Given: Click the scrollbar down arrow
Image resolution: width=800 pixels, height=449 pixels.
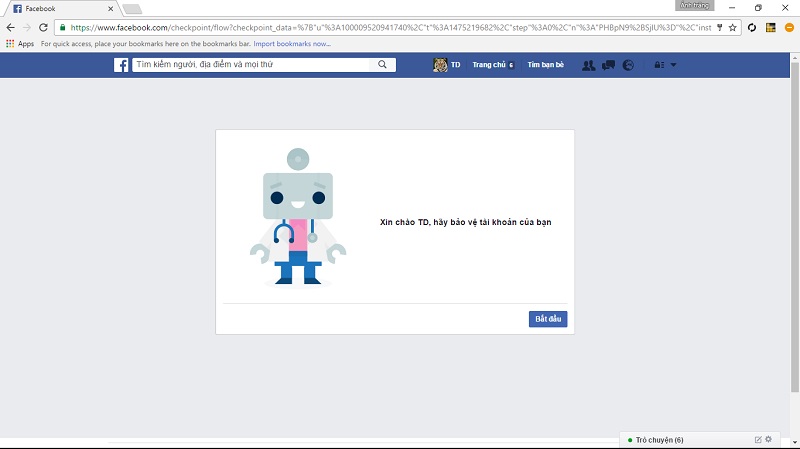Looking at the screenshot, I should (795, 442).
